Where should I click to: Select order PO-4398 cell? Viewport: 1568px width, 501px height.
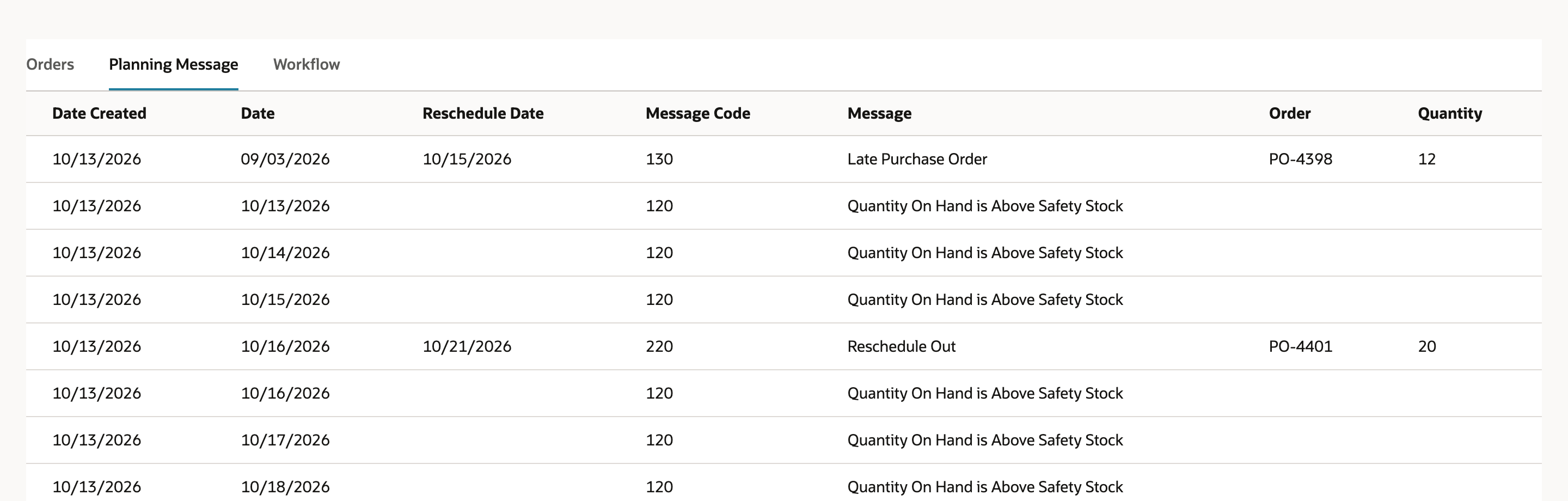pyautogui.click(x=1300, y=159)
